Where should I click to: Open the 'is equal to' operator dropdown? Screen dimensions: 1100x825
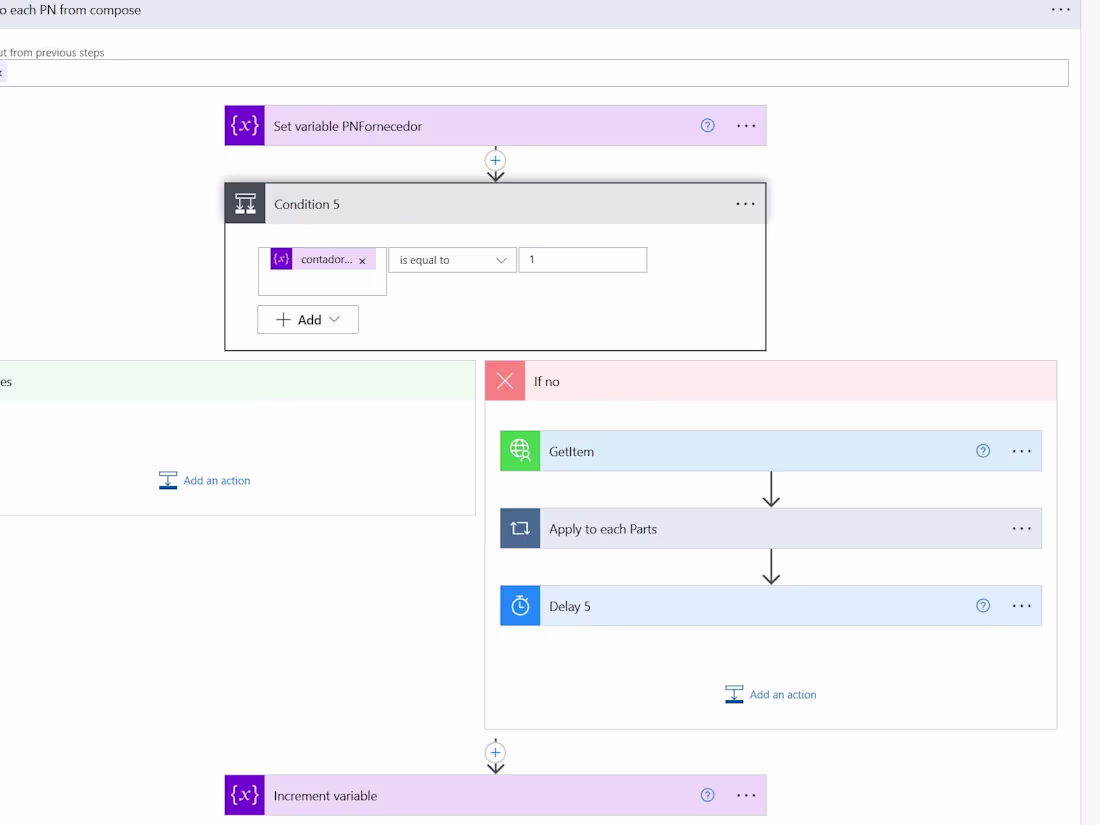tap(452, 259)
